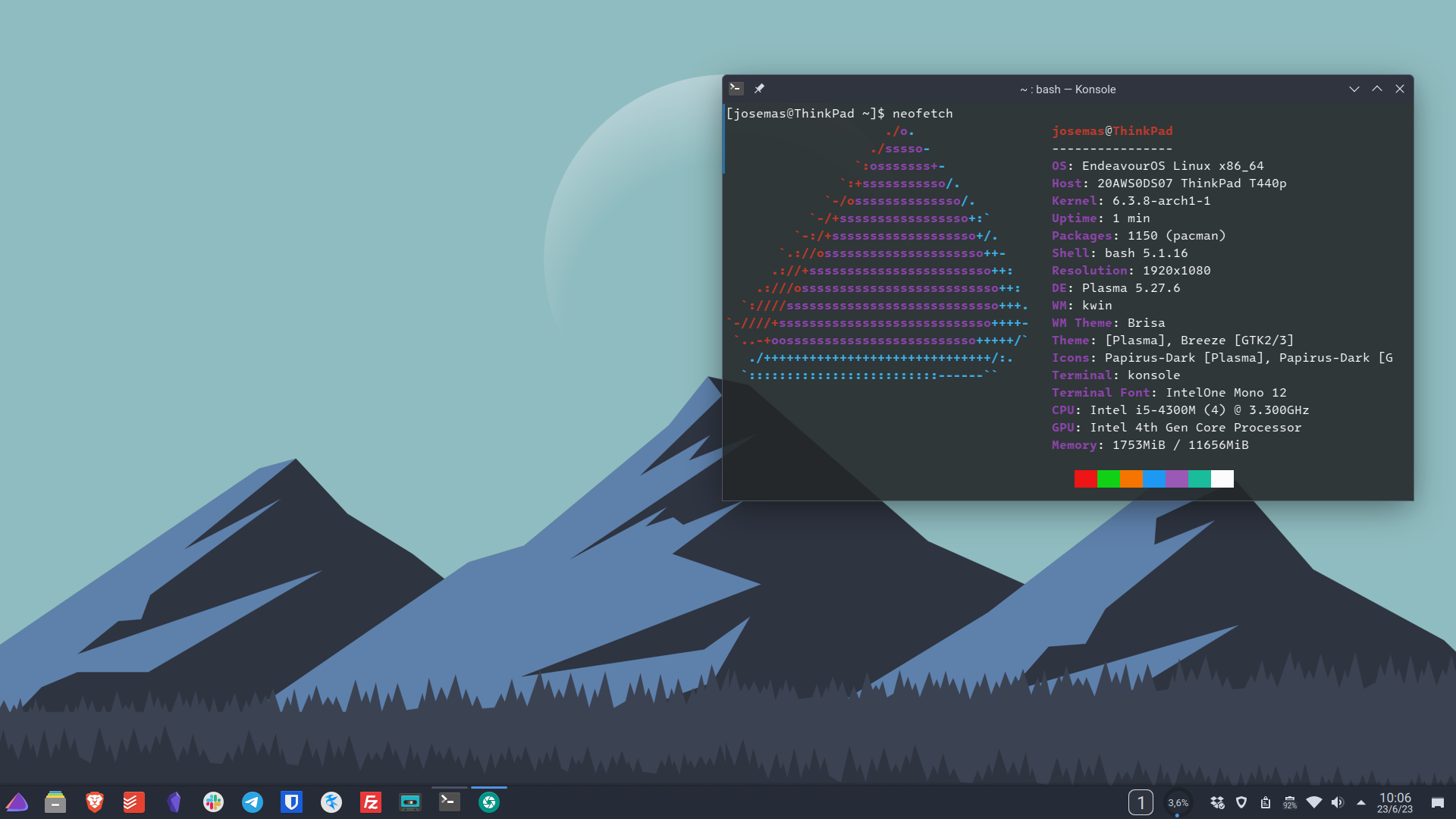Click the shield icon in system tray
Screen dimensions: 1456x819
(1241, 802)
